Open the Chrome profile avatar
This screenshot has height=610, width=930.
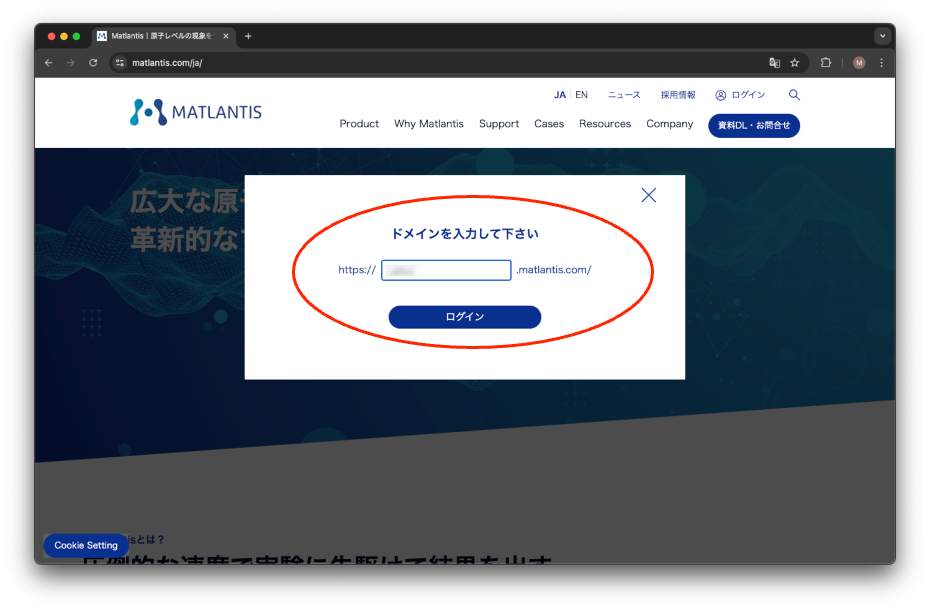coord(859,62)
